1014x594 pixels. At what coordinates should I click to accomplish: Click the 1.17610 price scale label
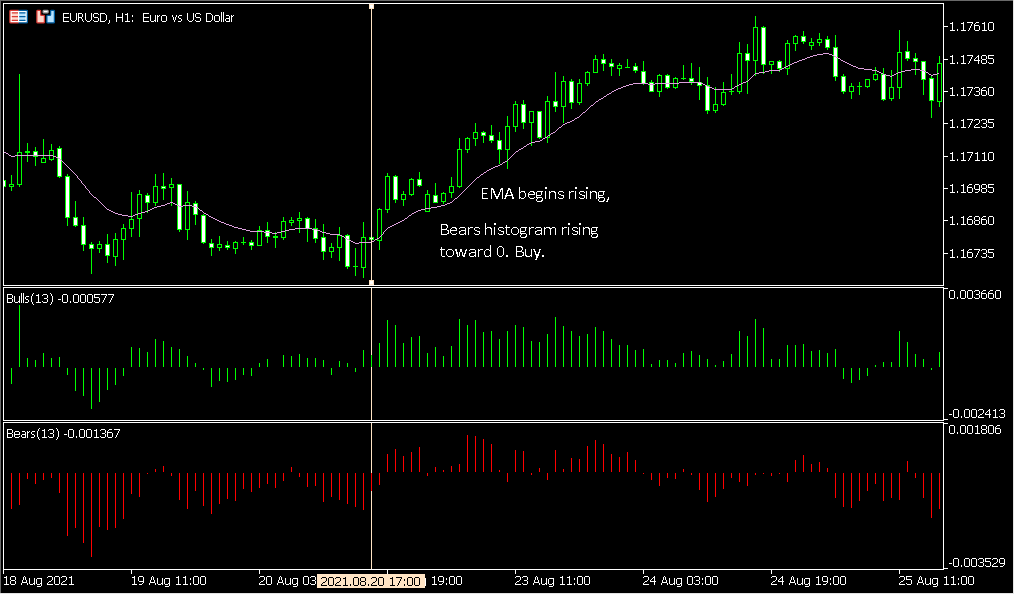coord(972,27)
